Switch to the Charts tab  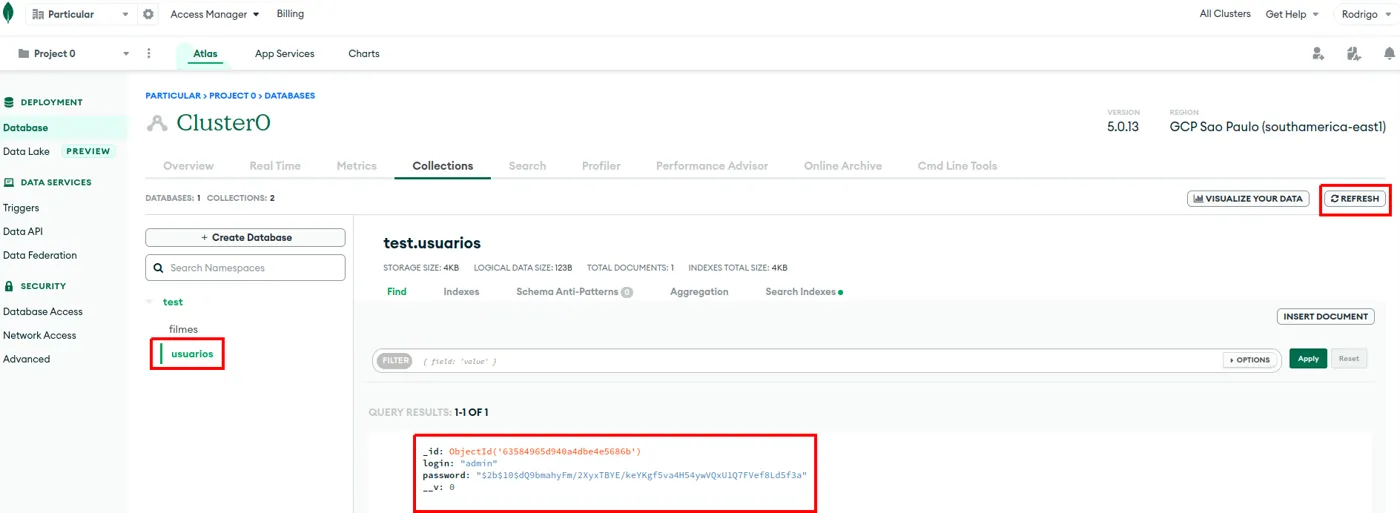tap(364, 53)
